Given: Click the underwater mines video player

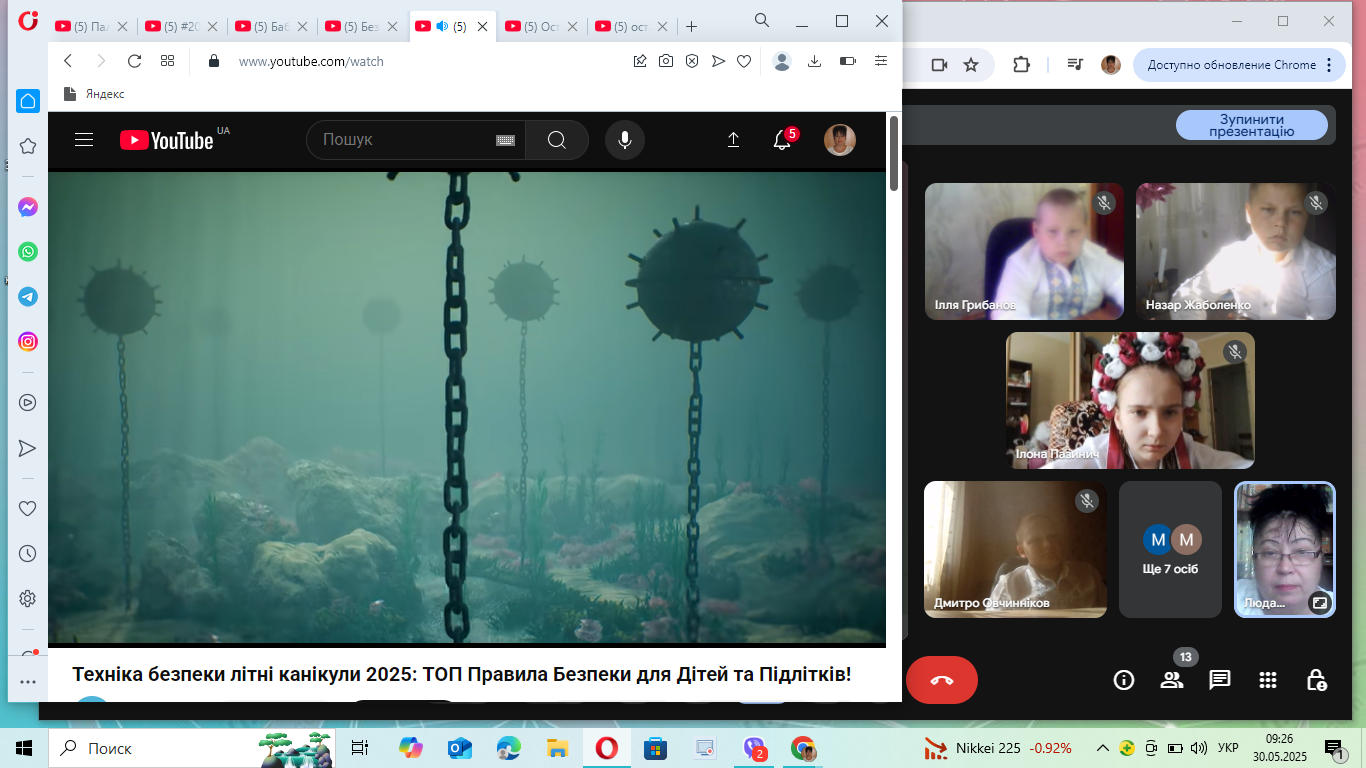Looking at the screenshot, I should coord(467,408).
